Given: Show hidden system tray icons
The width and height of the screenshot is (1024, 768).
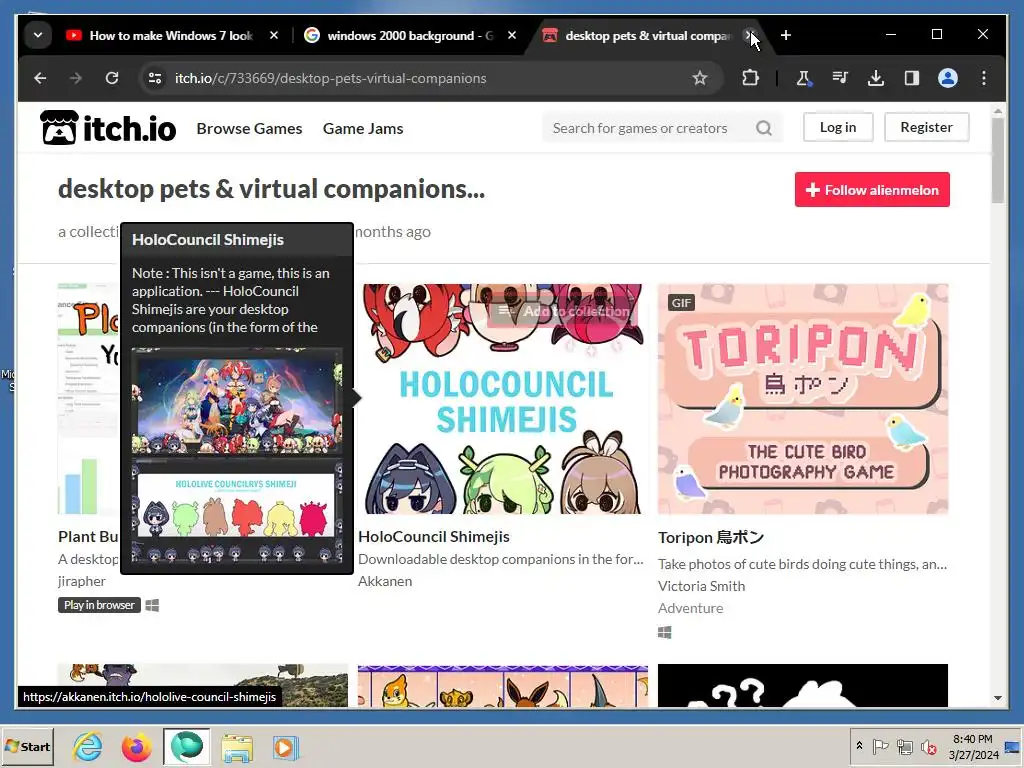Looking at the screenshot, I should 859,746.
